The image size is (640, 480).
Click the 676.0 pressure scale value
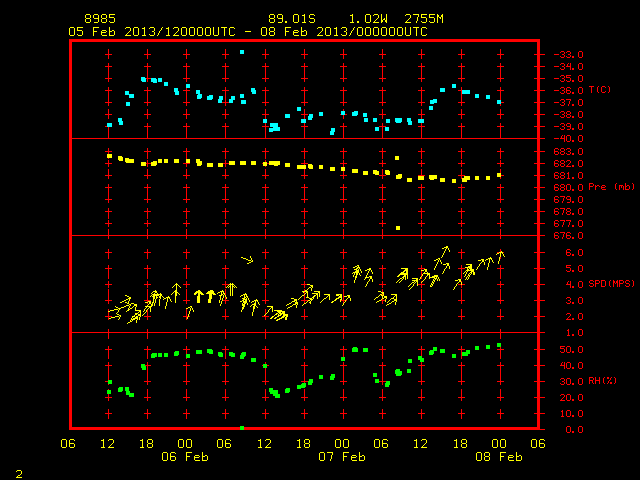(569, 236)
